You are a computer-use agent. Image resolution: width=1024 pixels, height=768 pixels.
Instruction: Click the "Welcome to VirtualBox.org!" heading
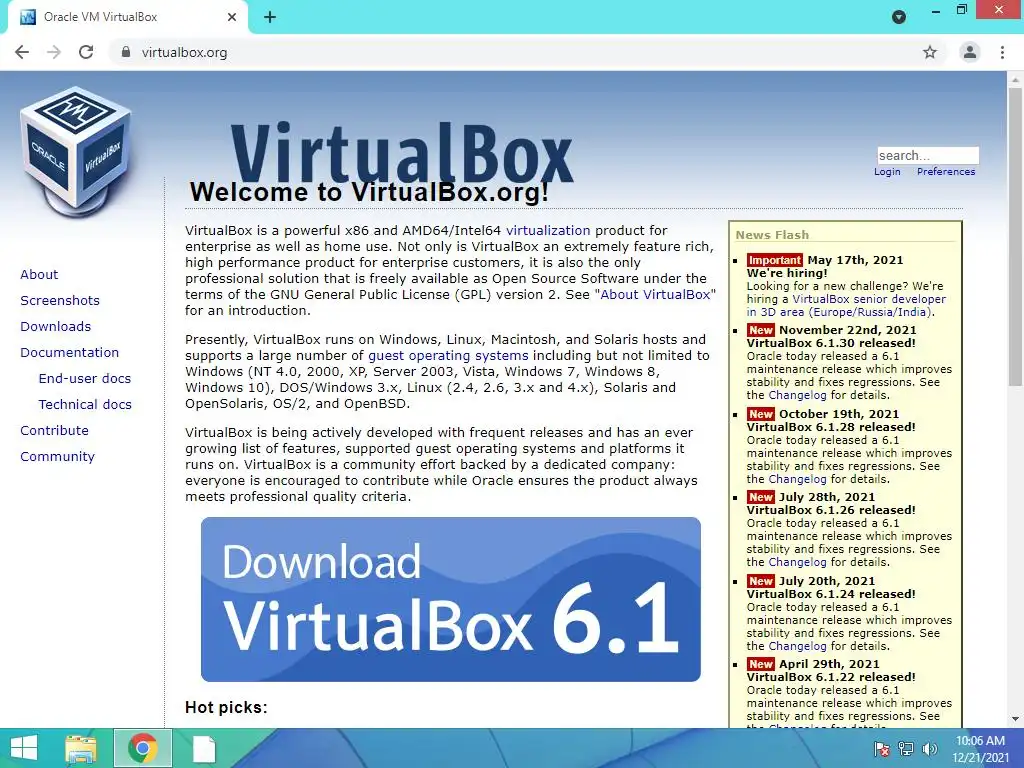[369, 192]
